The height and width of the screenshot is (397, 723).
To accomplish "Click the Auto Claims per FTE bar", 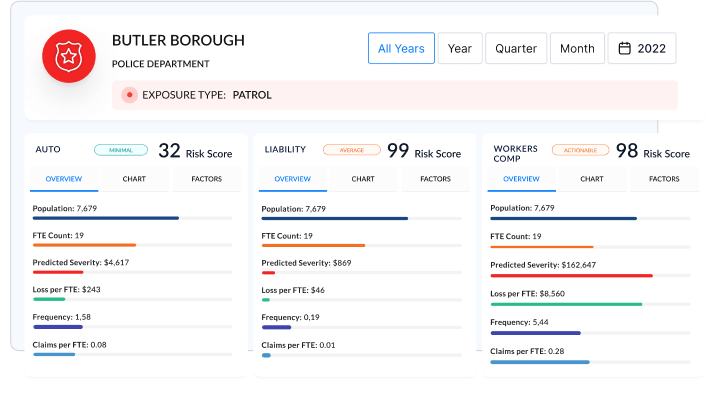I will click(x=54, y=355).
